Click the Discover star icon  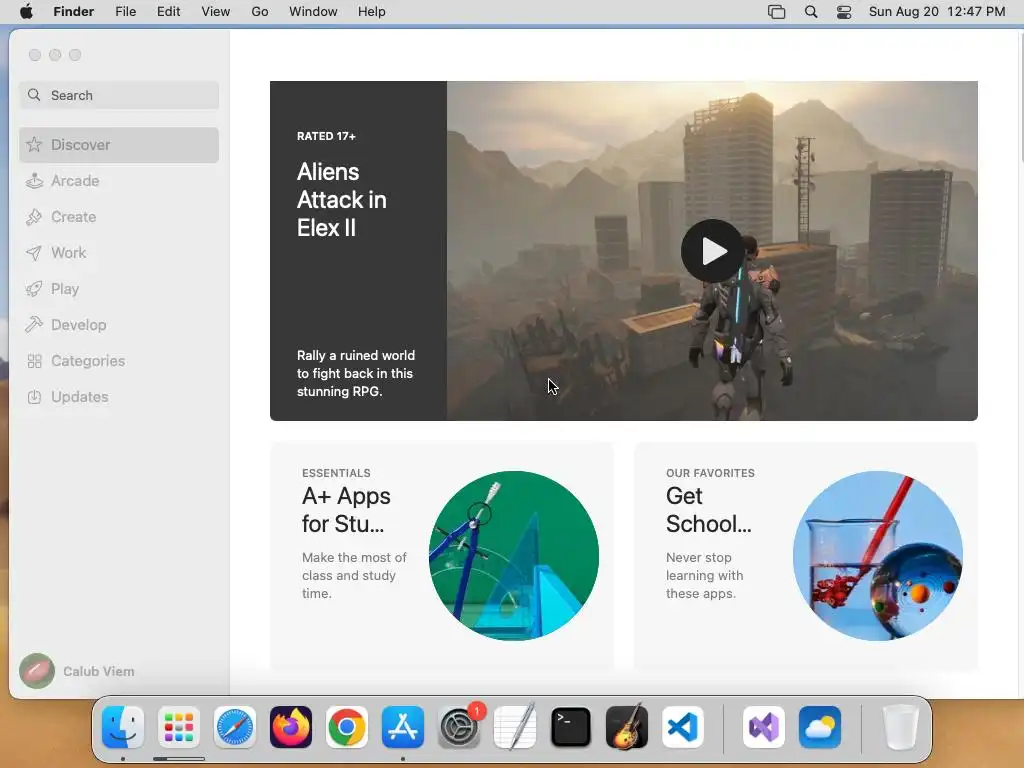pos(34,145)
